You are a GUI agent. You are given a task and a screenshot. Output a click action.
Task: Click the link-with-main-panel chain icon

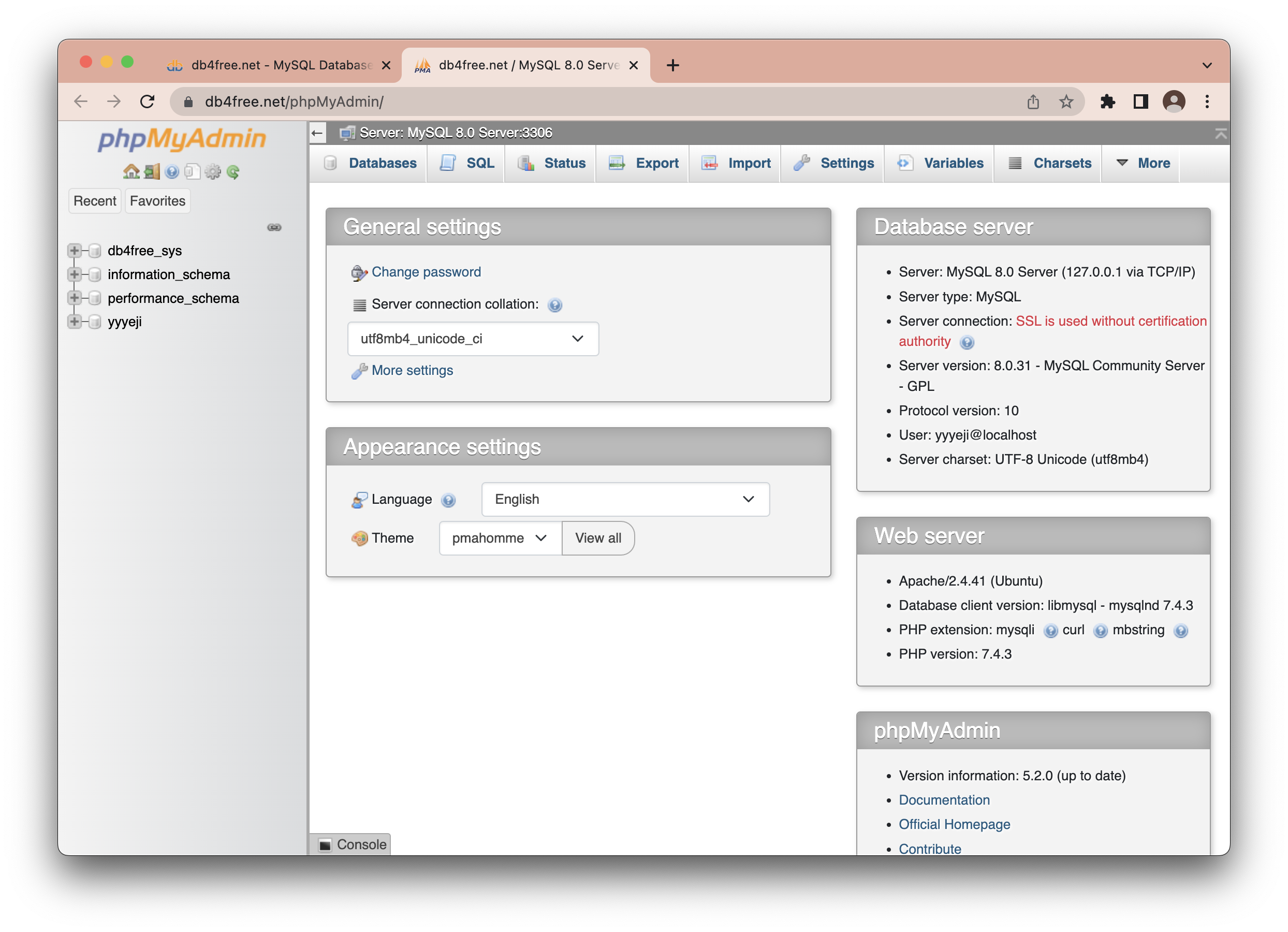pyautogui.click(x=274, y=227)
